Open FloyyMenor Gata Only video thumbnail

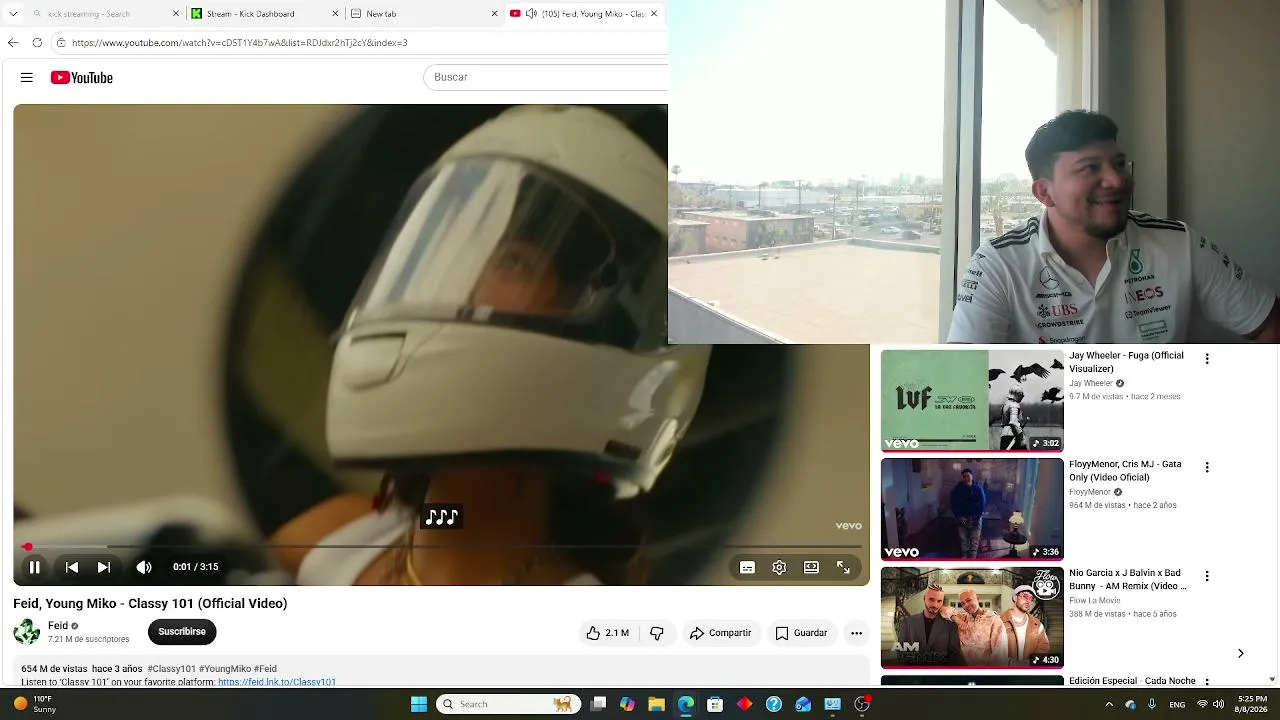(972, 509)
